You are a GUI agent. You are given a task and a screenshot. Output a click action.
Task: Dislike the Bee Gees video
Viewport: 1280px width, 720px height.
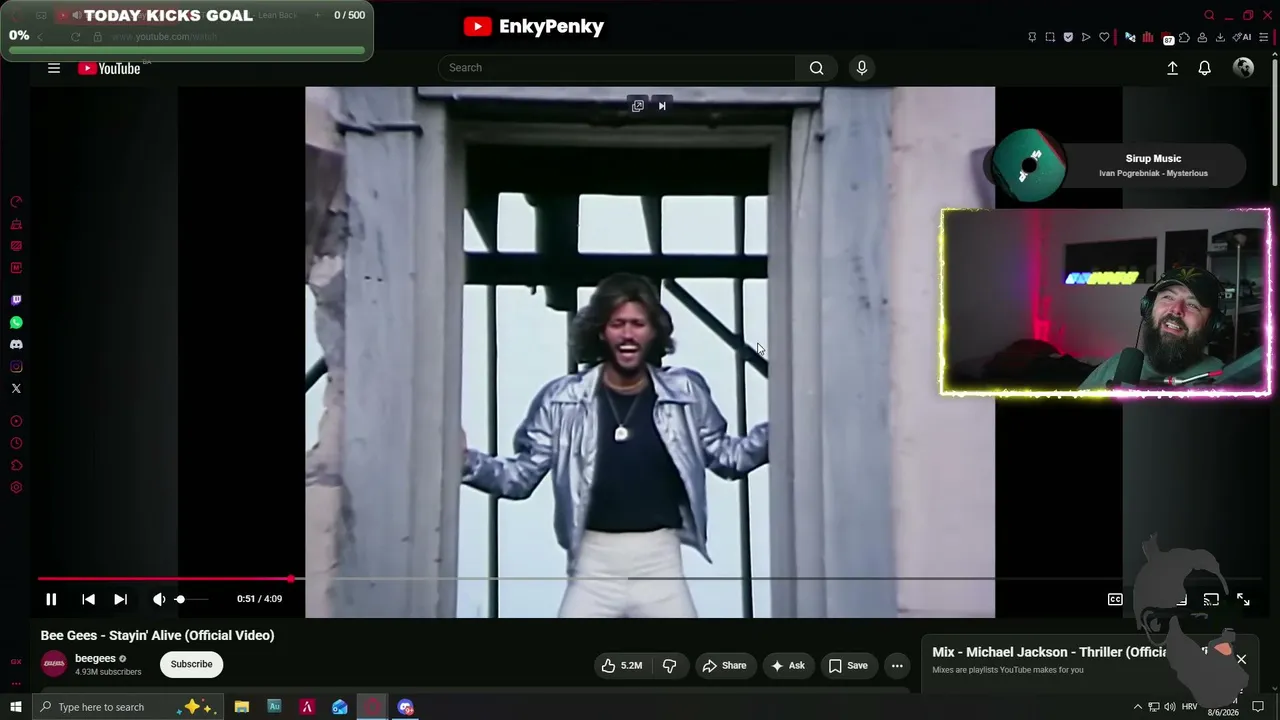tap(670, 665)
